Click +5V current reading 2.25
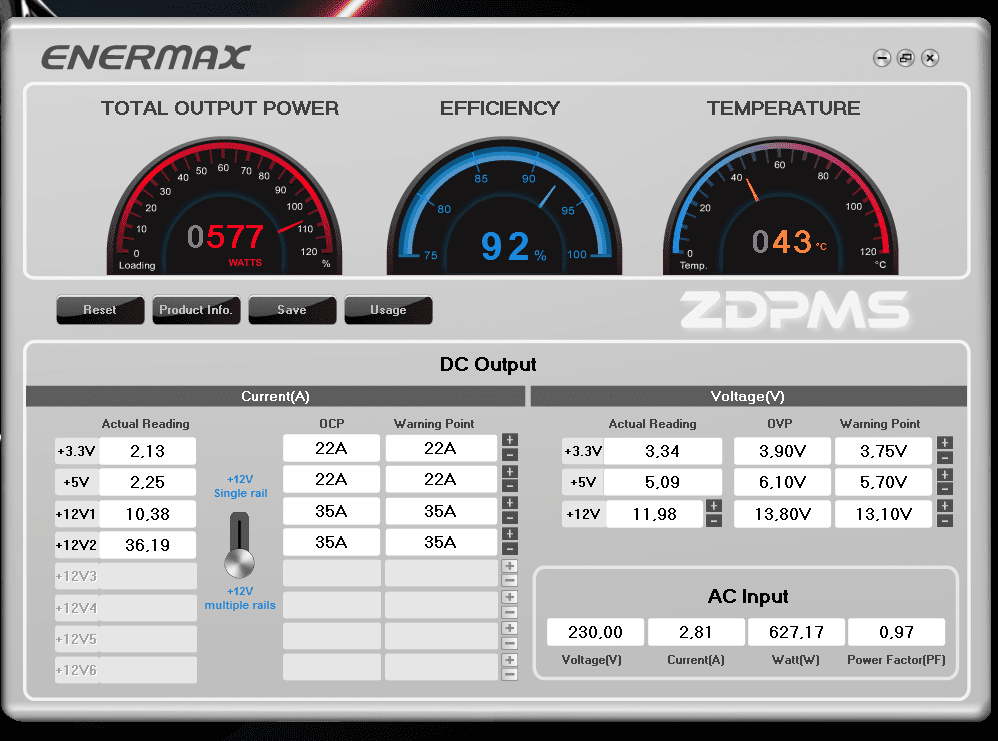 [x=148, y=483]
